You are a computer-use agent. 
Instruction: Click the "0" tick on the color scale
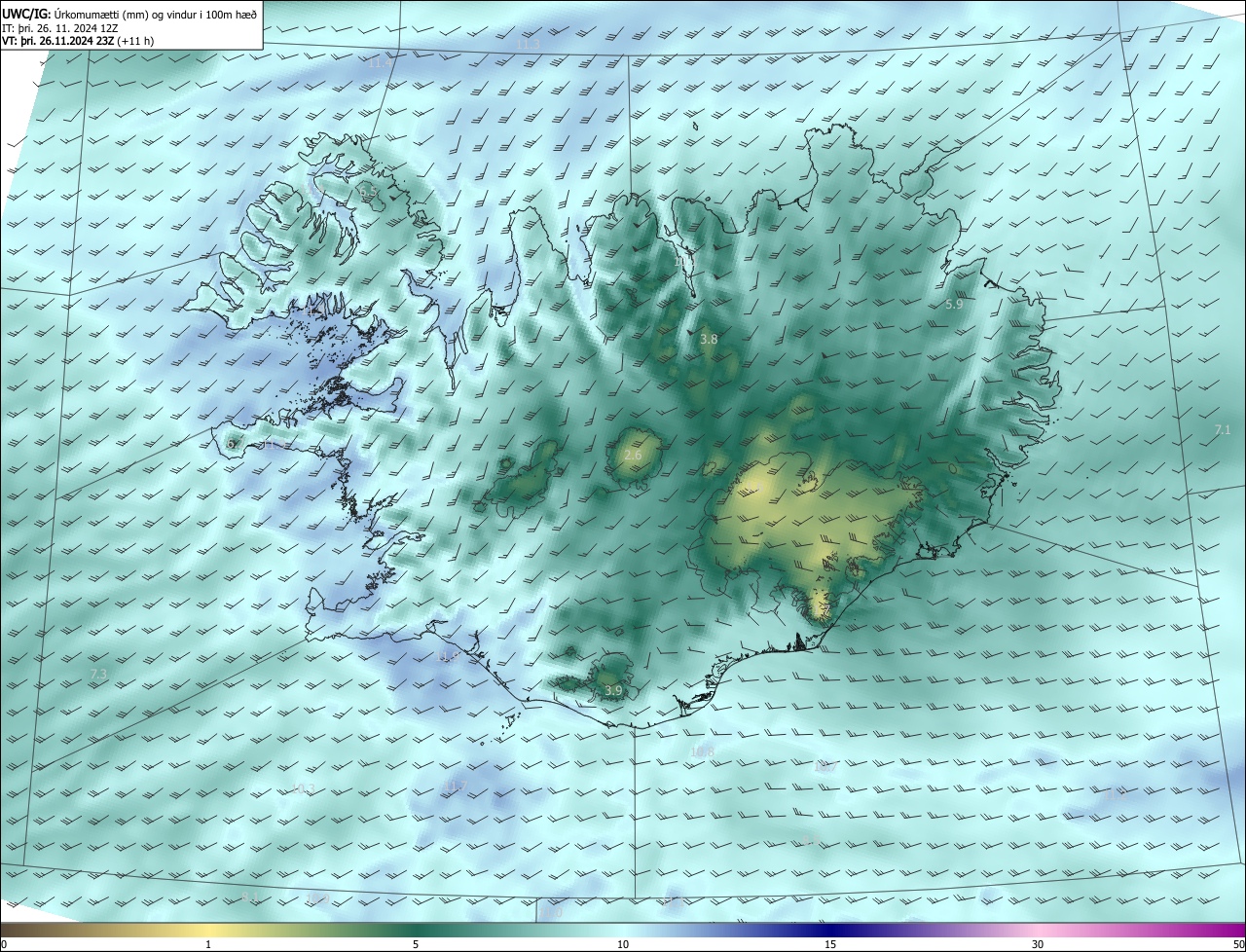coord(4,944)
